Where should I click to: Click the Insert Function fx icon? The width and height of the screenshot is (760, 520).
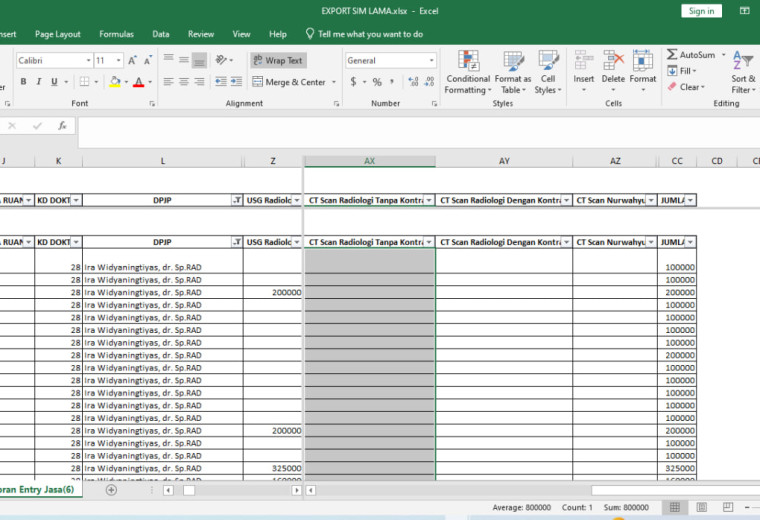pos(62,126)
